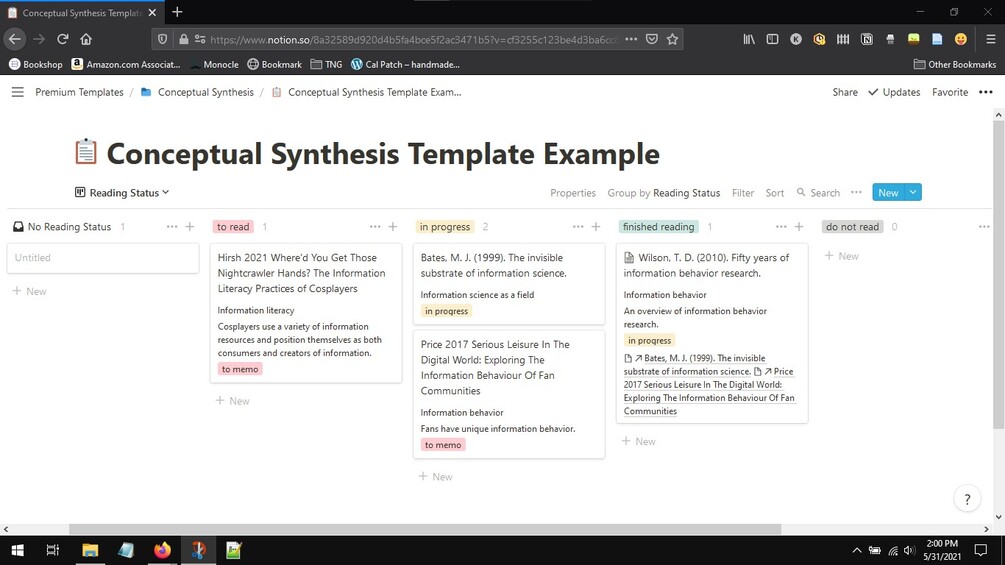Add a card with the plus icon in the "to read" column
This screenshot has height=565, width=1005.
coord(393,227)
